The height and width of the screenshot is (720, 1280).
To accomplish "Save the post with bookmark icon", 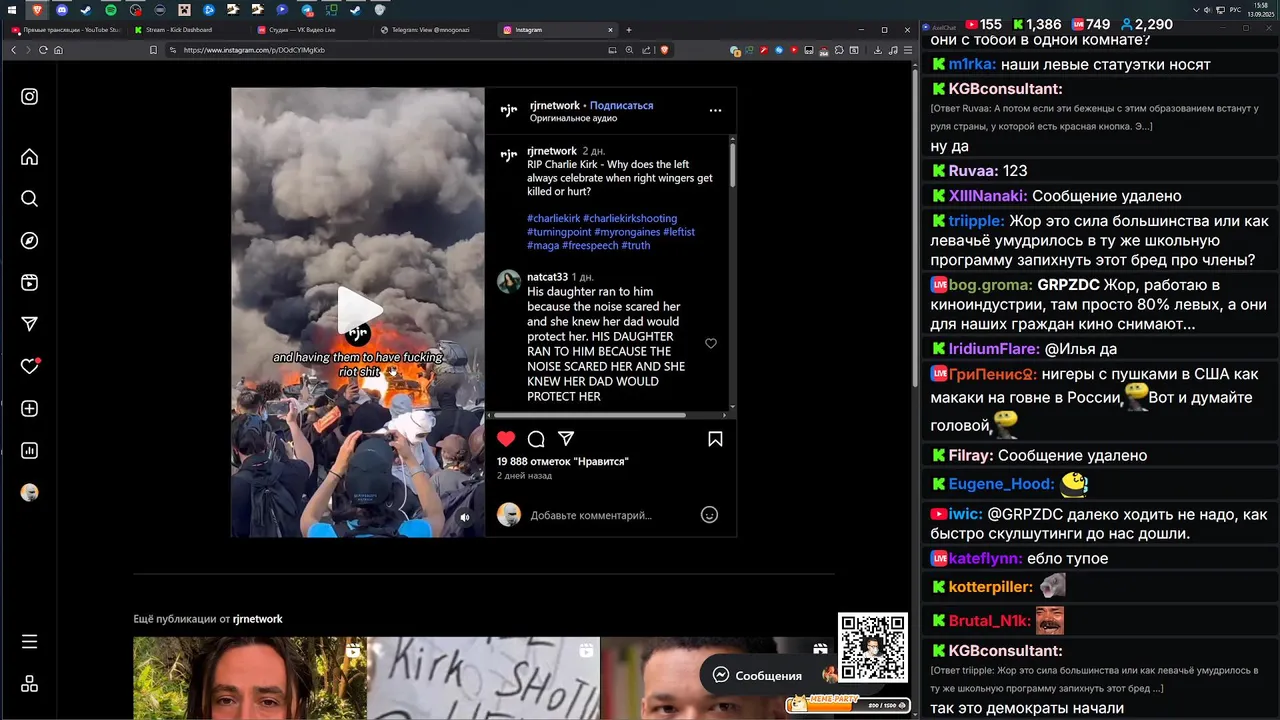I will coord(715,439).
